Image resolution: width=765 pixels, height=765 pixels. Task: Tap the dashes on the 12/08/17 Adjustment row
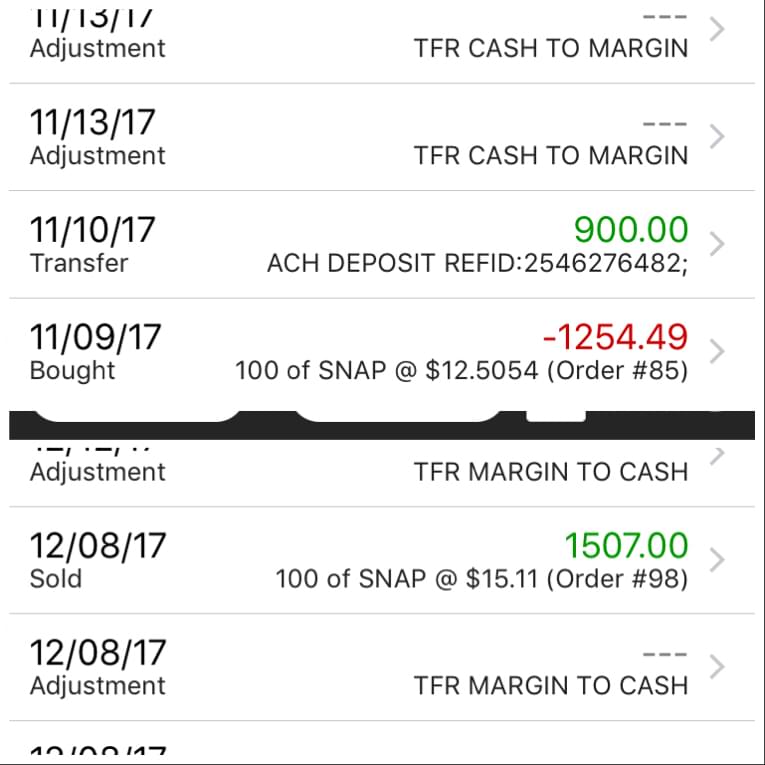pyautogui.click(x=665, y=655)
